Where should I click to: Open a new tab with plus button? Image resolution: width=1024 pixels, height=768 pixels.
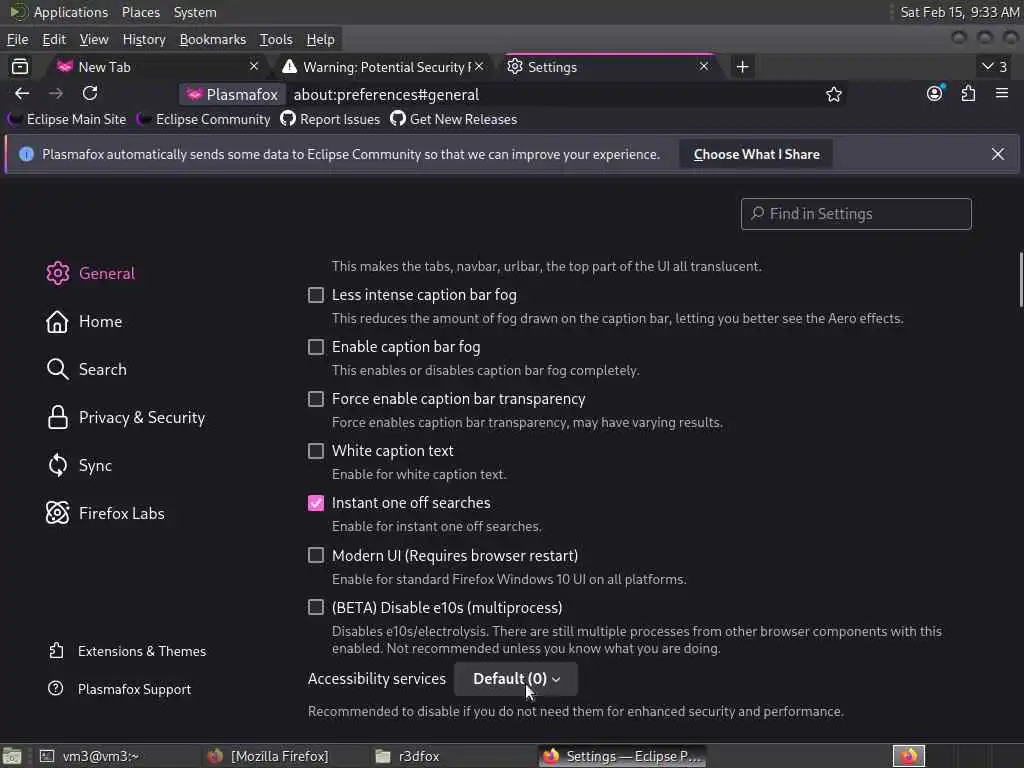pyautogui.click(x=743, y=67)
